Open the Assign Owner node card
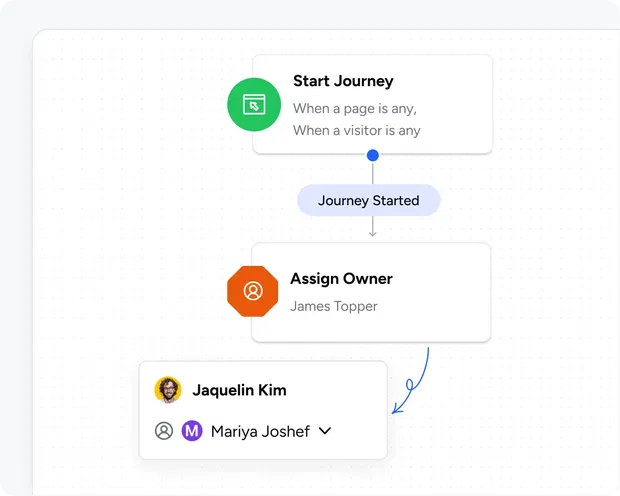Screen dimensions: 620x496 point(371,292)
